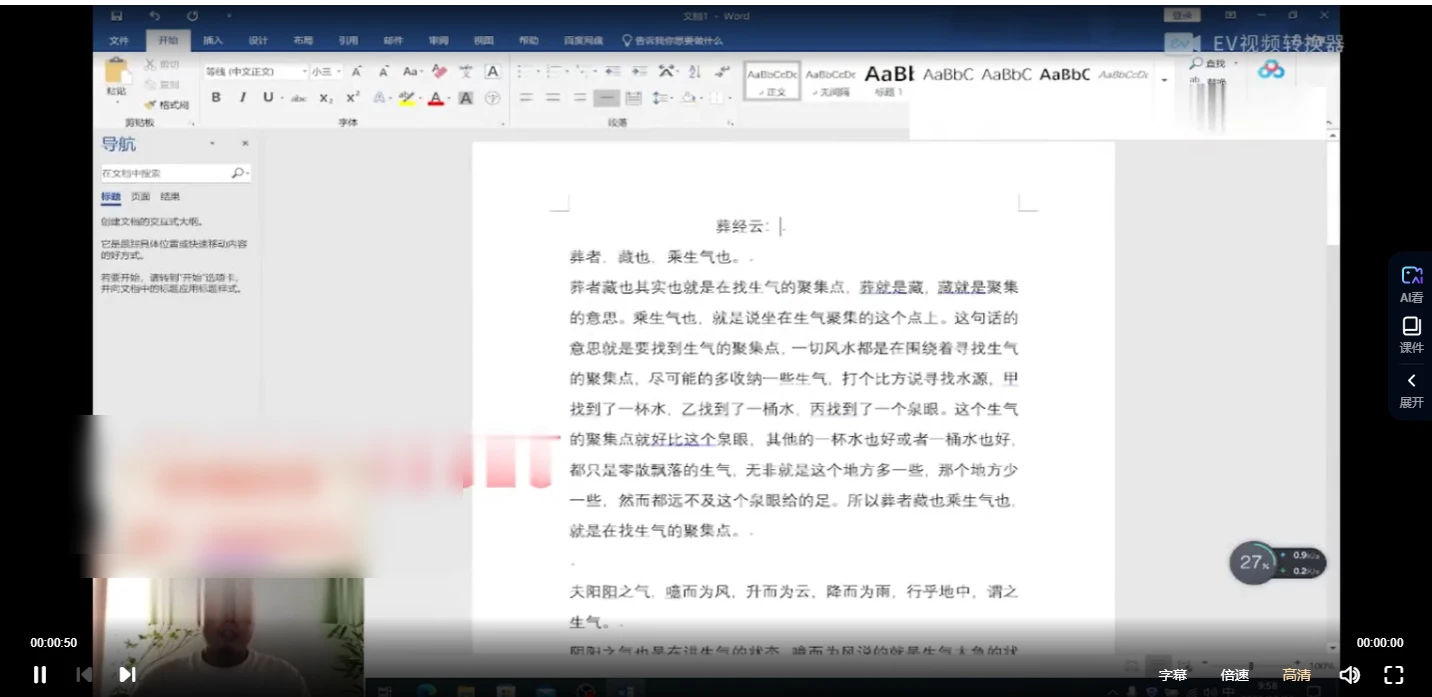This screenshot has height=697, width=1432.
Task: Open the AI看 side panel
Action: [x=1411, y=284]
